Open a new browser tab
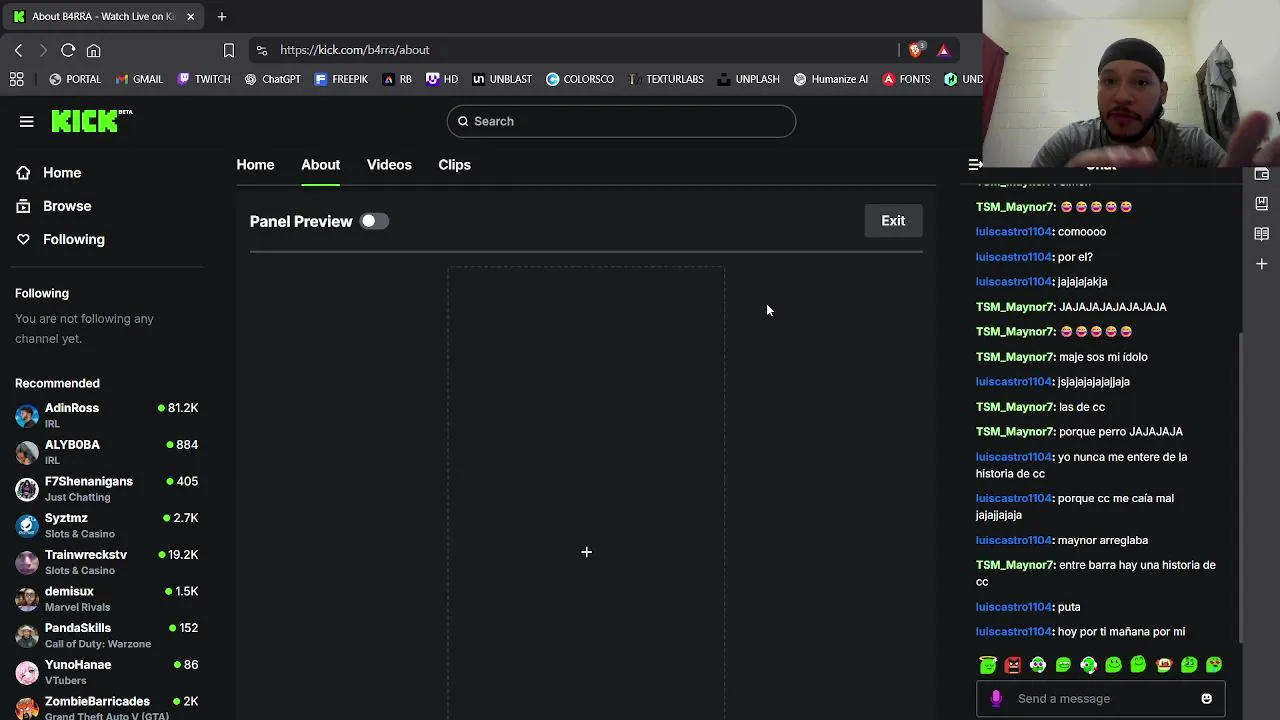Screen dimensions: 1280x720 click(x=222, y=16)
